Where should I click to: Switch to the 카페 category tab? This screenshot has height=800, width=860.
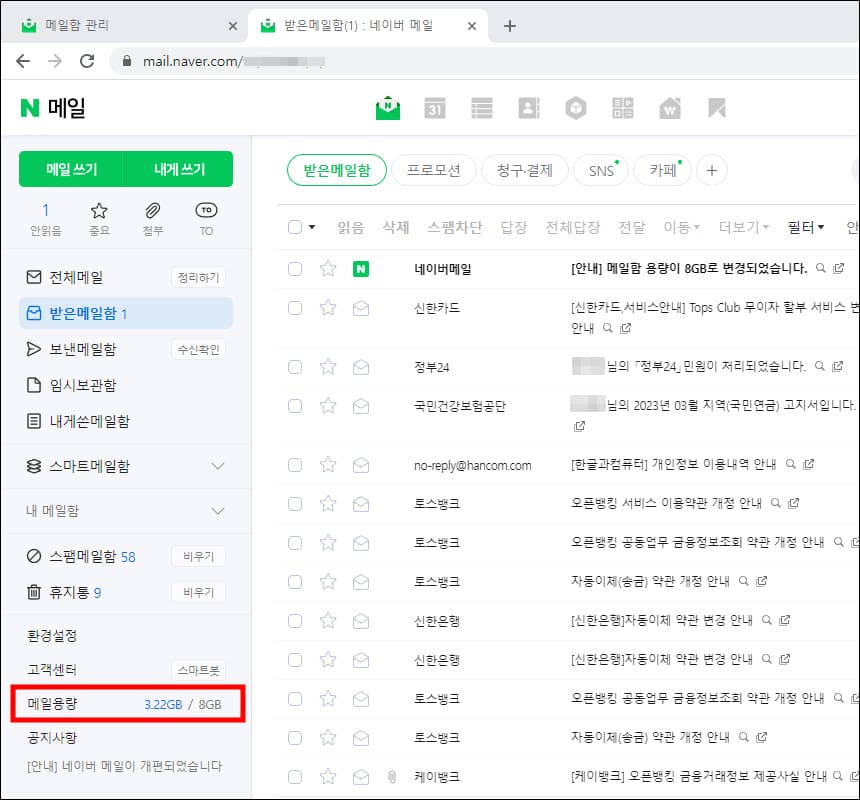pos(663,171)
